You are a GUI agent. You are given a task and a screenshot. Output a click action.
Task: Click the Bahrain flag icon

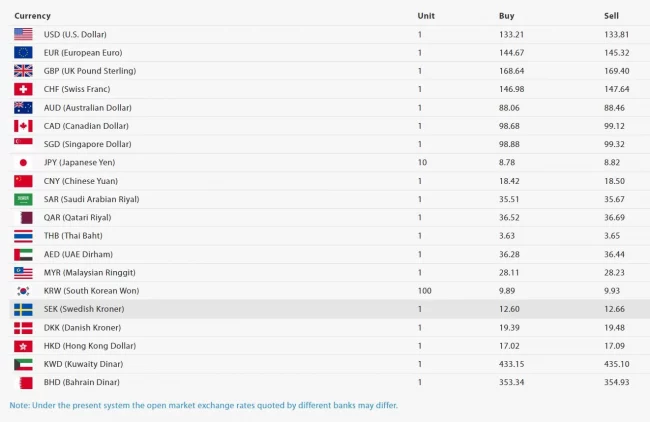pyautogui.click(x=23, y=382)
